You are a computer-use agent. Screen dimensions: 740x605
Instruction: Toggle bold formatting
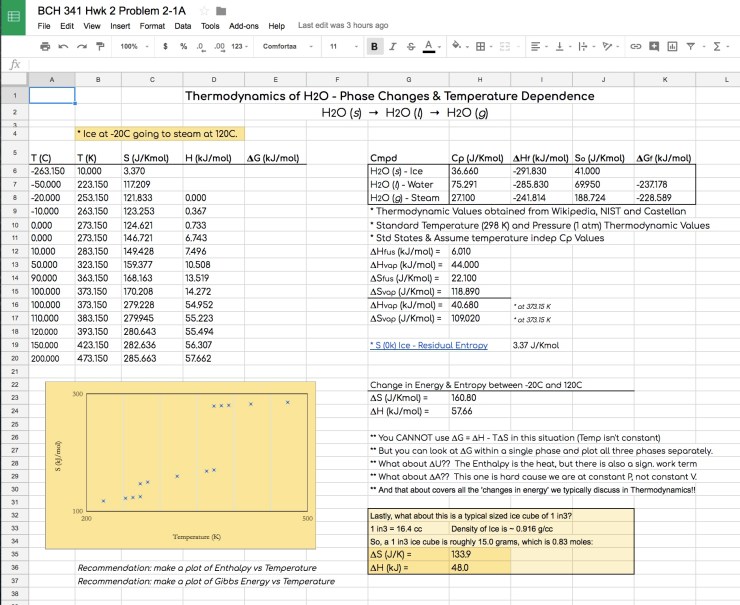pyautogui.click(x=374, y=46)
